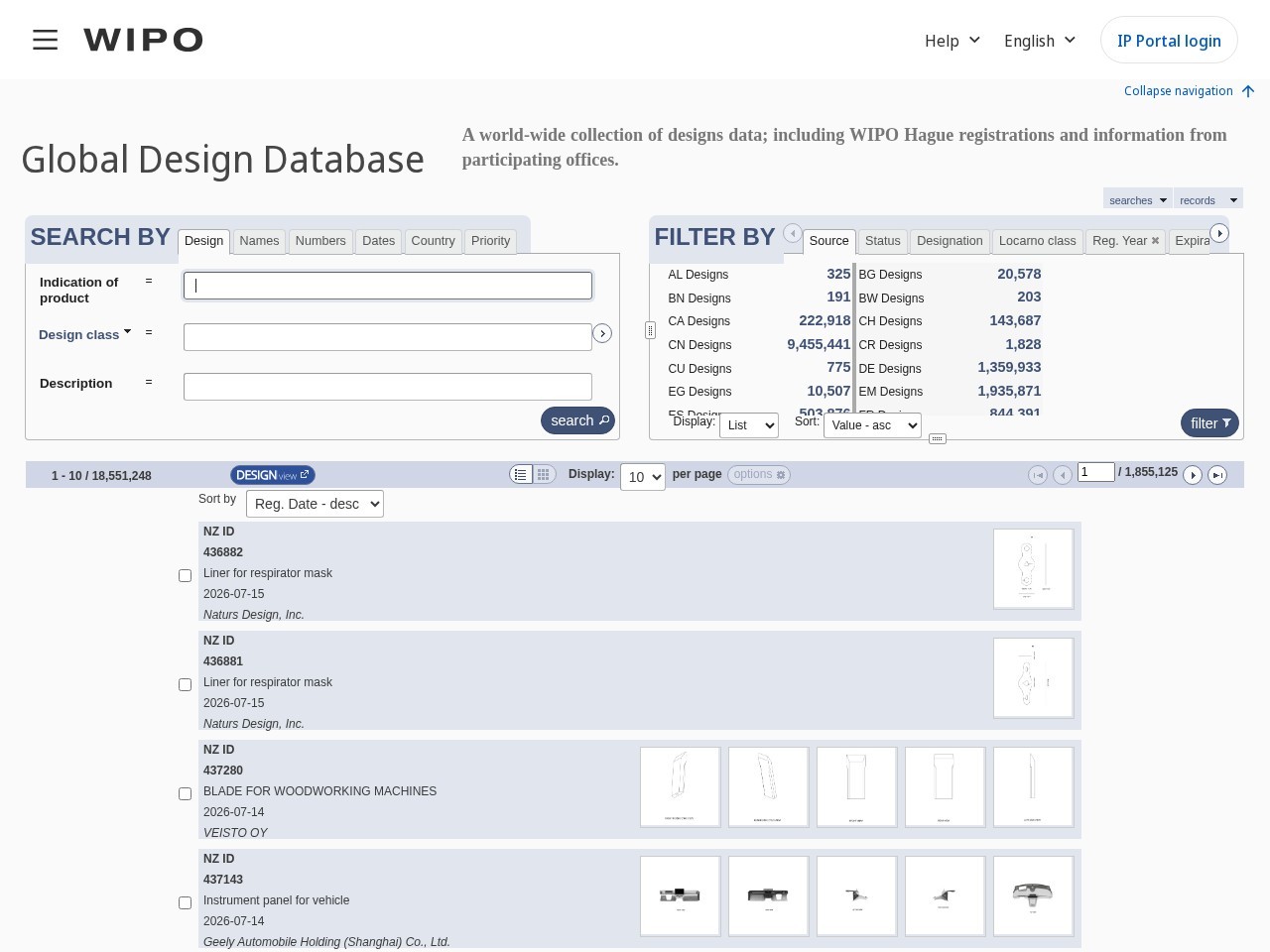Jump to last results page arrow
This screenshot has width=1270, height=952.
point(1217,475)
